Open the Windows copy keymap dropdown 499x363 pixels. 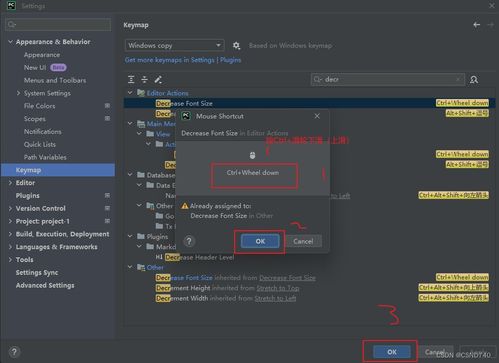tap(174, 45)
